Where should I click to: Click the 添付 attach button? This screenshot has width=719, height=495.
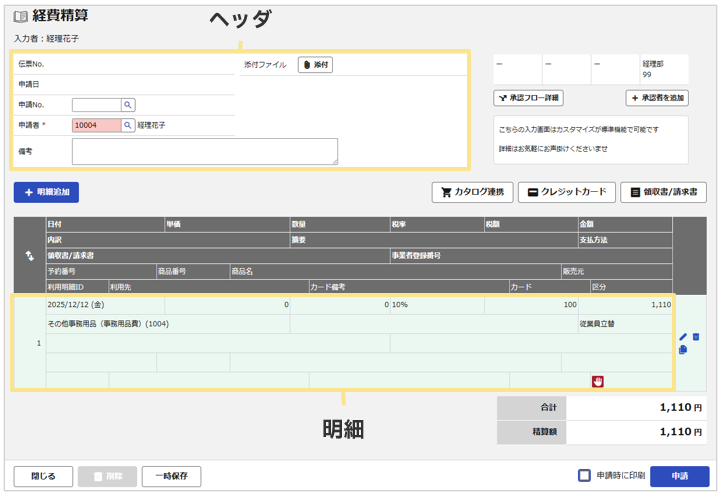[x=315, y=65]
